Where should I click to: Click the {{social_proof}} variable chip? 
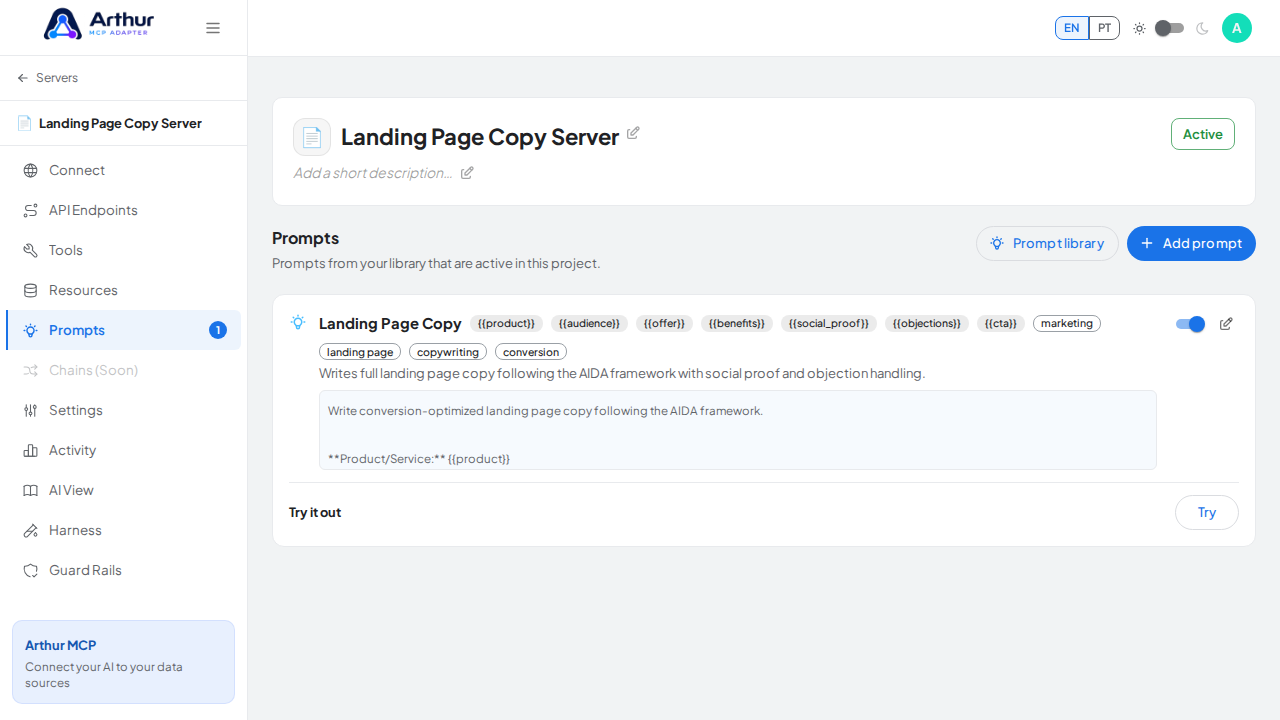[829, 324]
